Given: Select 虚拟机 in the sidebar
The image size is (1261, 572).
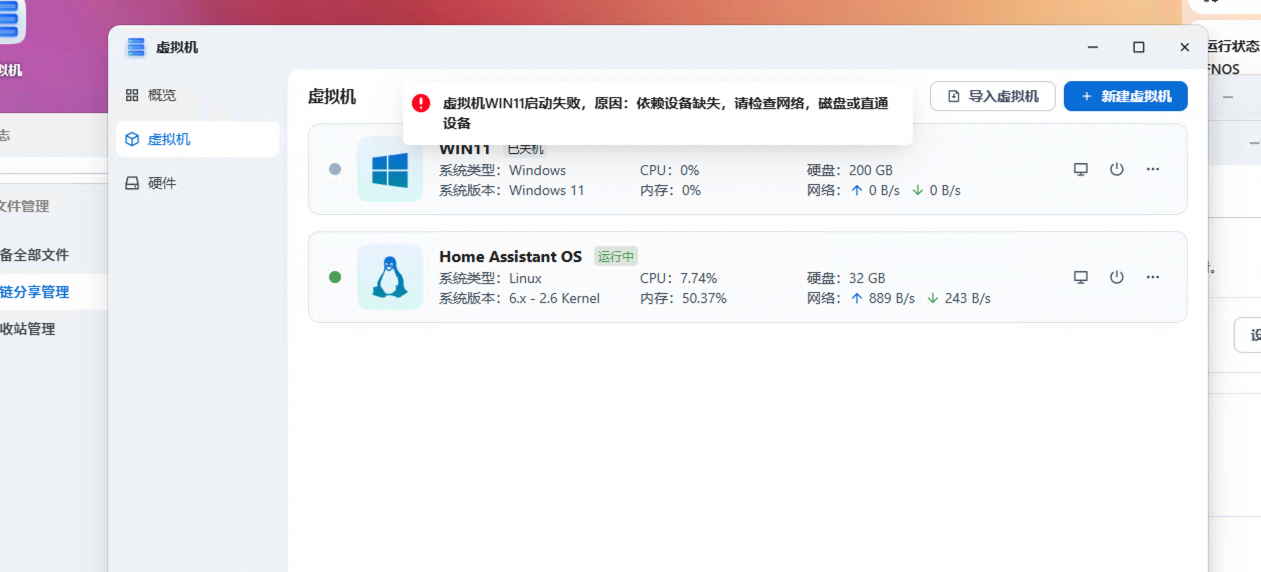Looking at the screenshot, I should coord(197,139).
